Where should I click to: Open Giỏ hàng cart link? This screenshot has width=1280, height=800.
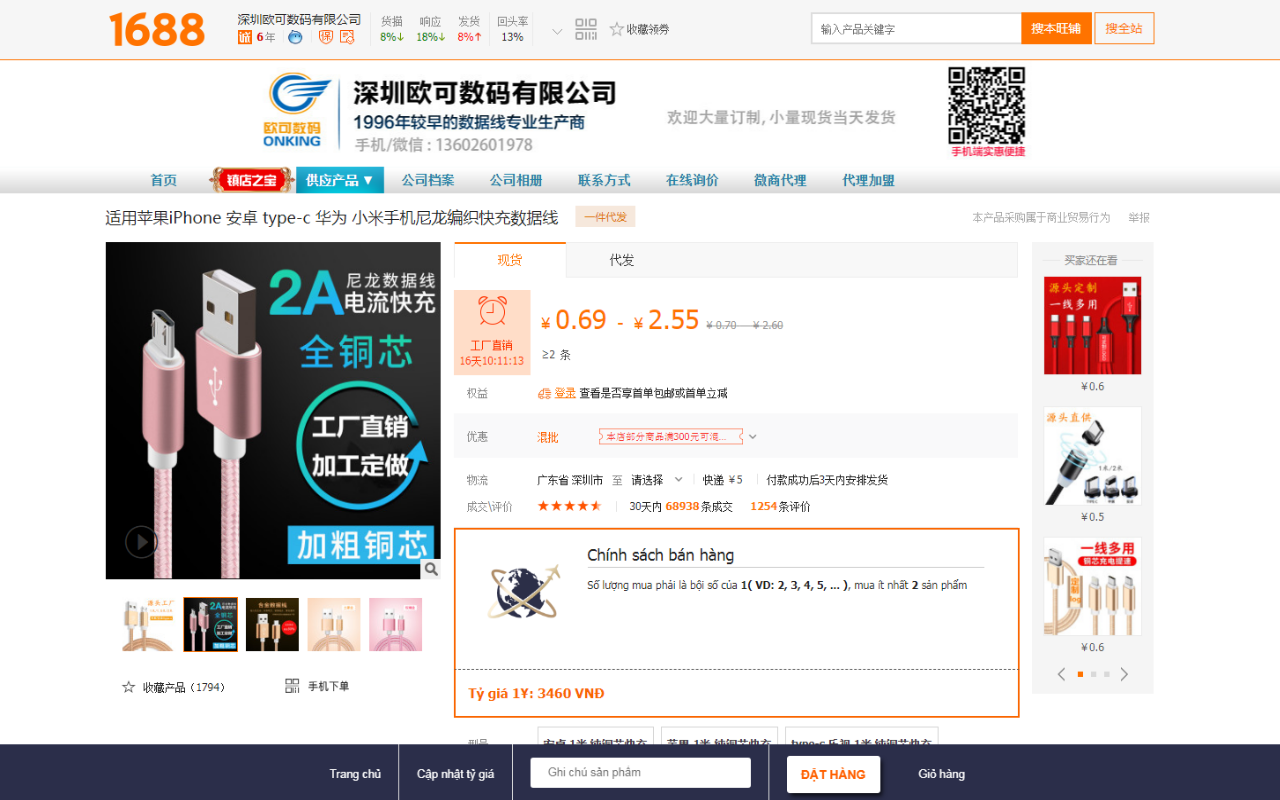(942, 773)
